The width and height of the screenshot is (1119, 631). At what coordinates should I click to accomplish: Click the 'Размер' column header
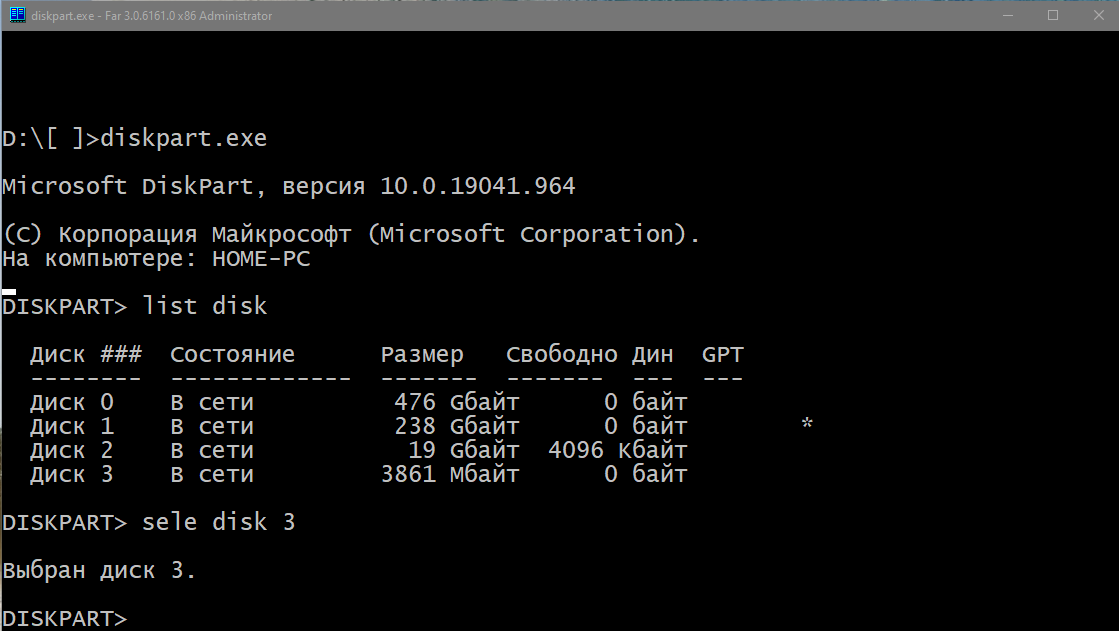(422, 355)
